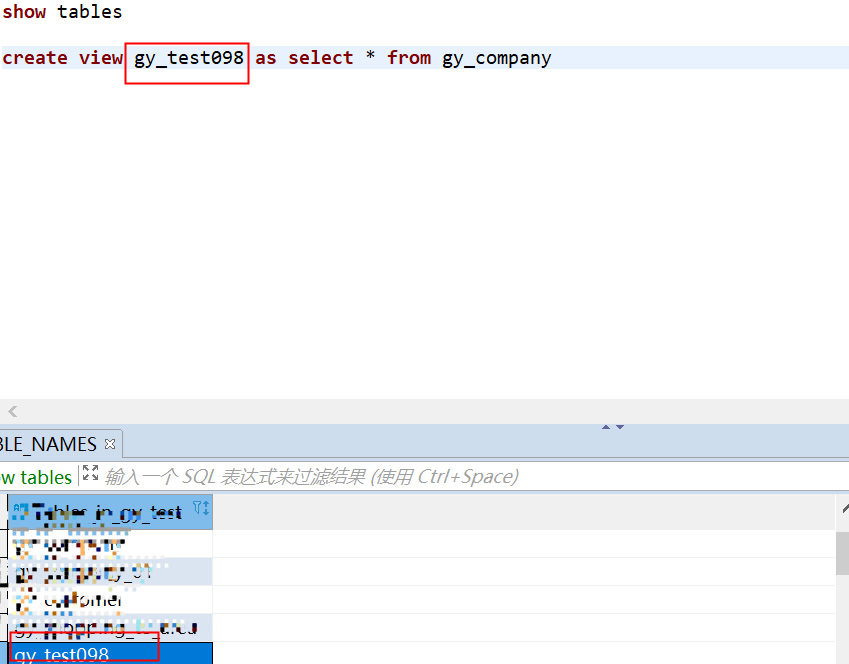849x664 pixels.
Task: Switch to the TABLE_NAMES tab
Action: (x=48, y=444)
